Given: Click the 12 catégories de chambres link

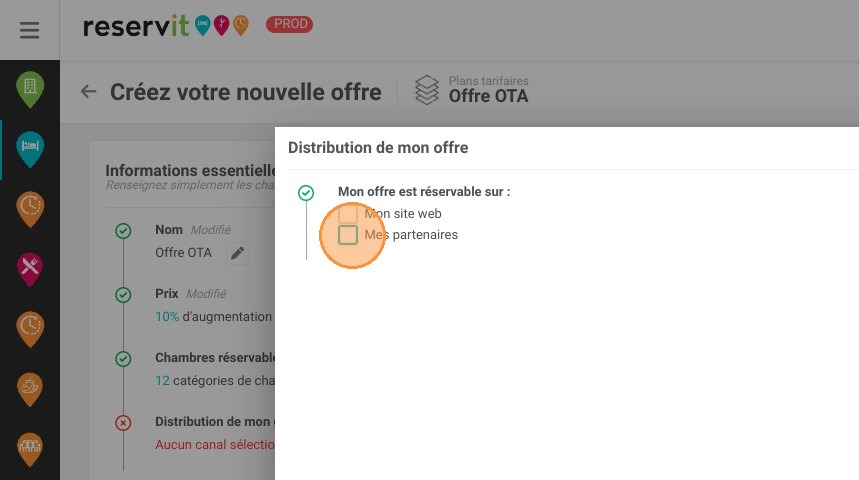Looking at the screenshot, I should [x=215, y=381].
